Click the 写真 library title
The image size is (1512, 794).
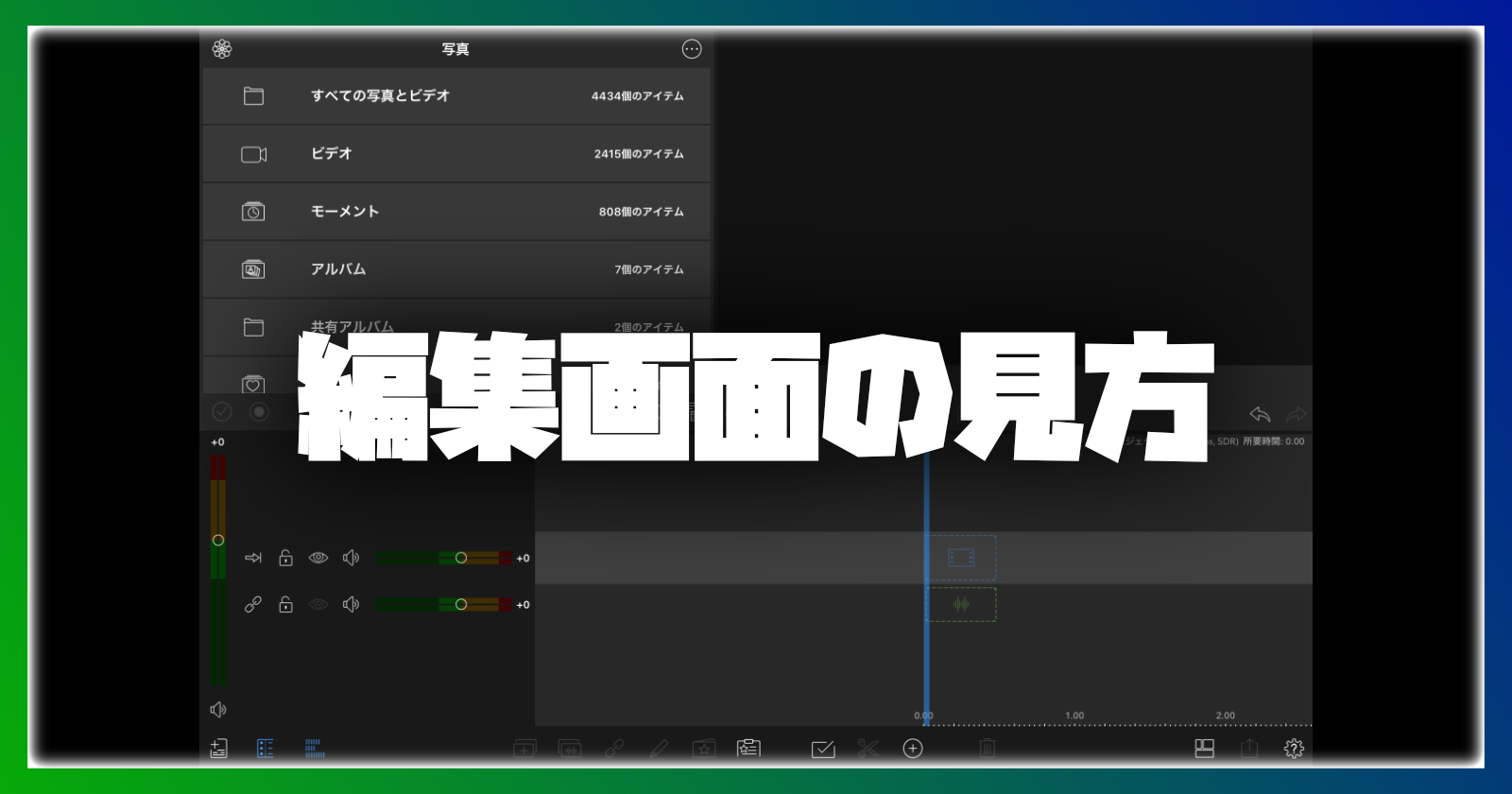[455, 49]
